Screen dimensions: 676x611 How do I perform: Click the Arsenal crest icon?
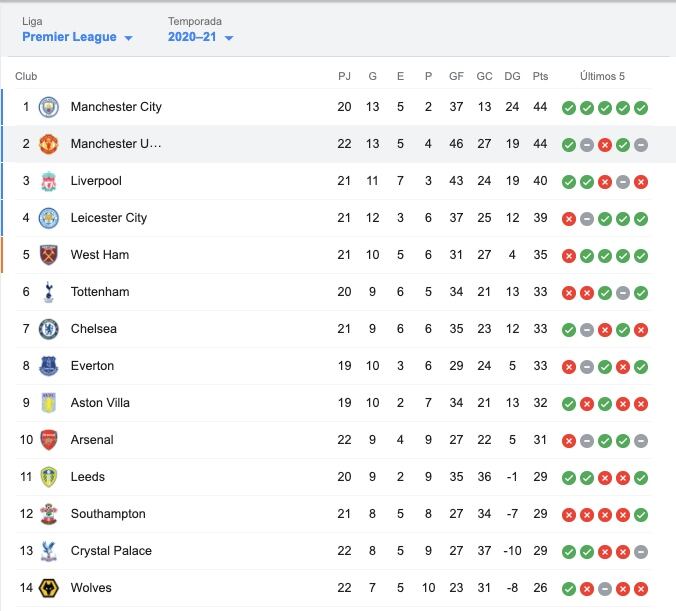point(49,440)
